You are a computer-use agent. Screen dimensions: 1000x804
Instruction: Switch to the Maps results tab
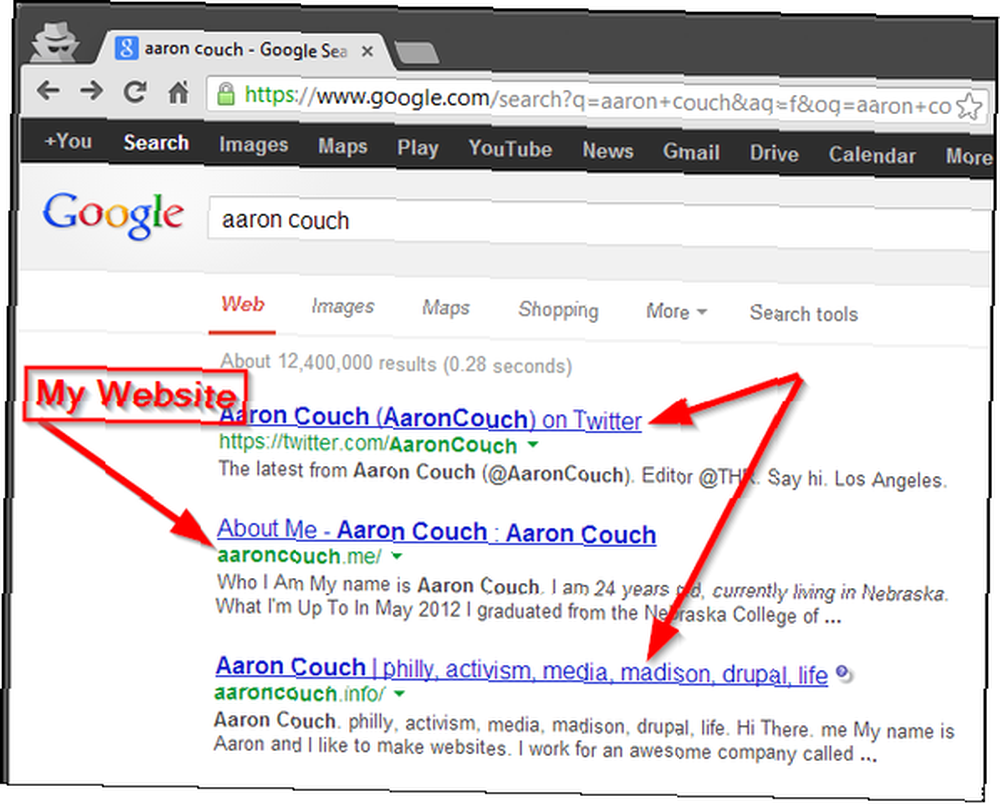pyautogui.click(x=446, y=309)
